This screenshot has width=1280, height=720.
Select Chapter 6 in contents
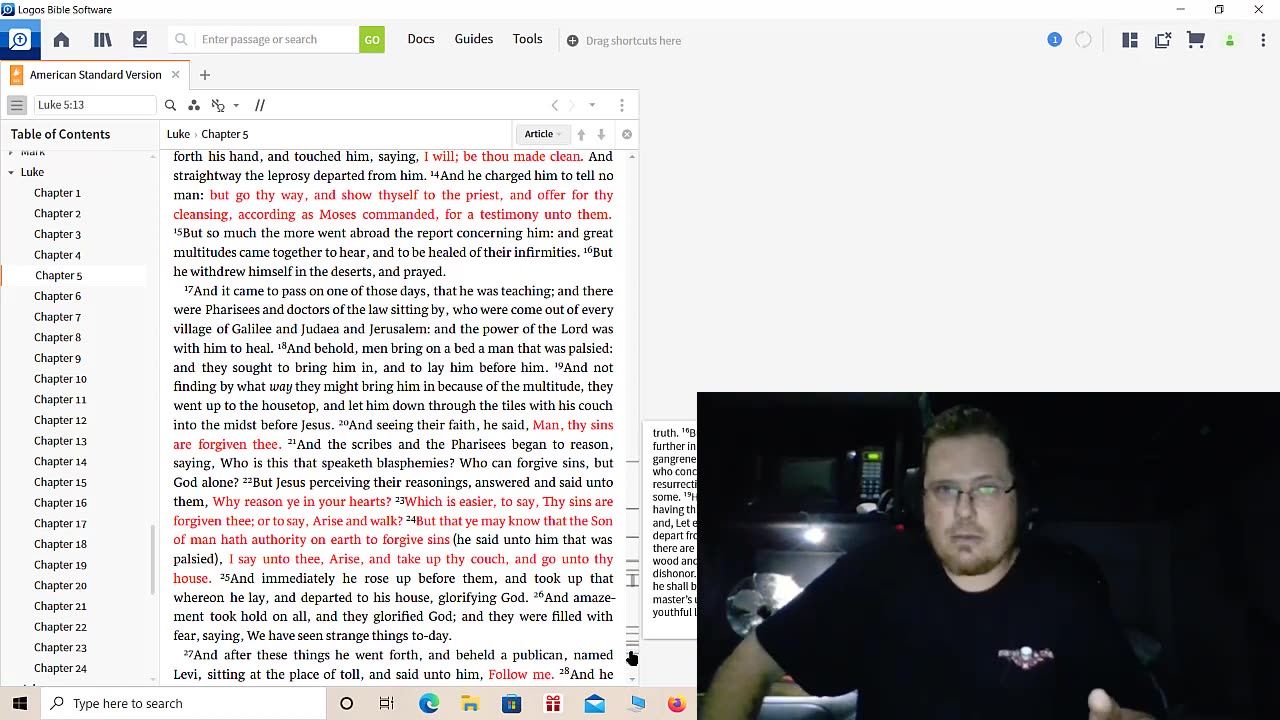click(x=57, y=296)
